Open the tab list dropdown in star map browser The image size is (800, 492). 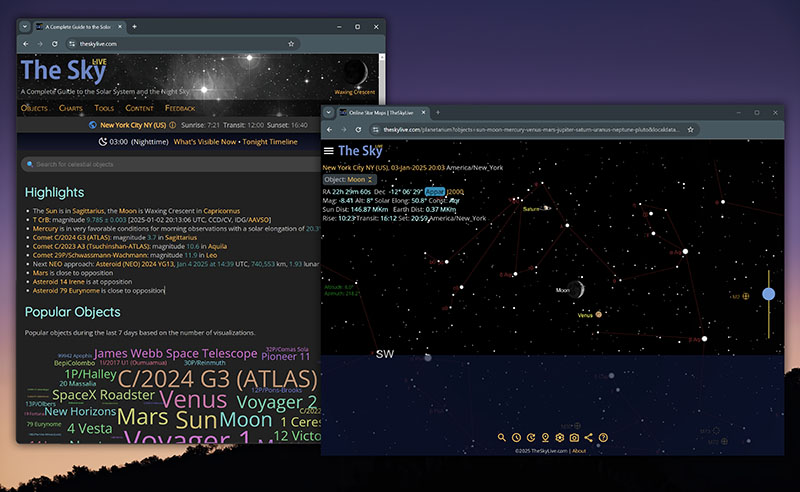click(x=328, y=113)
